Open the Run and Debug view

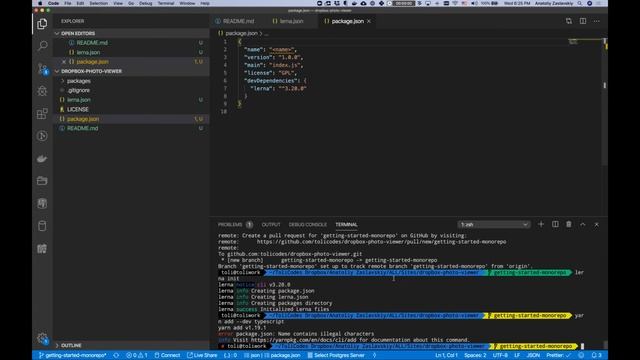coord(42,91)
